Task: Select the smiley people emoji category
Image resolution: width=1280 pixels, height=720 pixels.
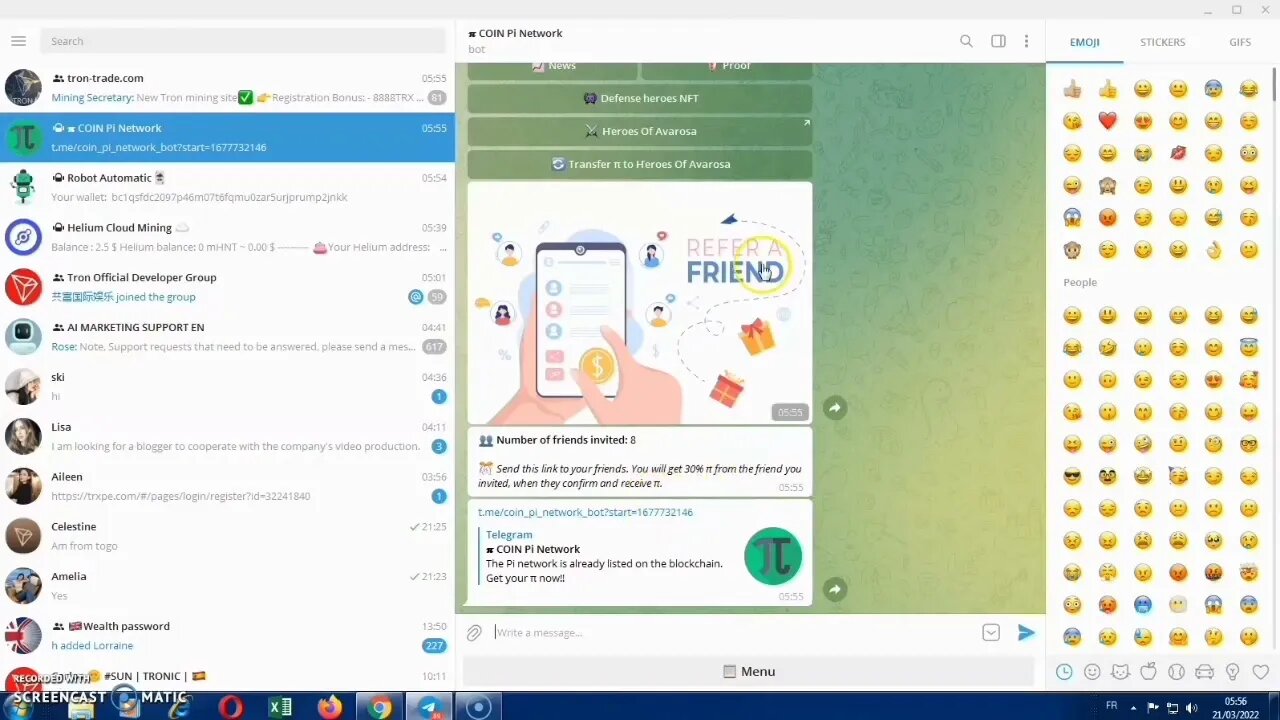Action: (x=1092, y=672)
